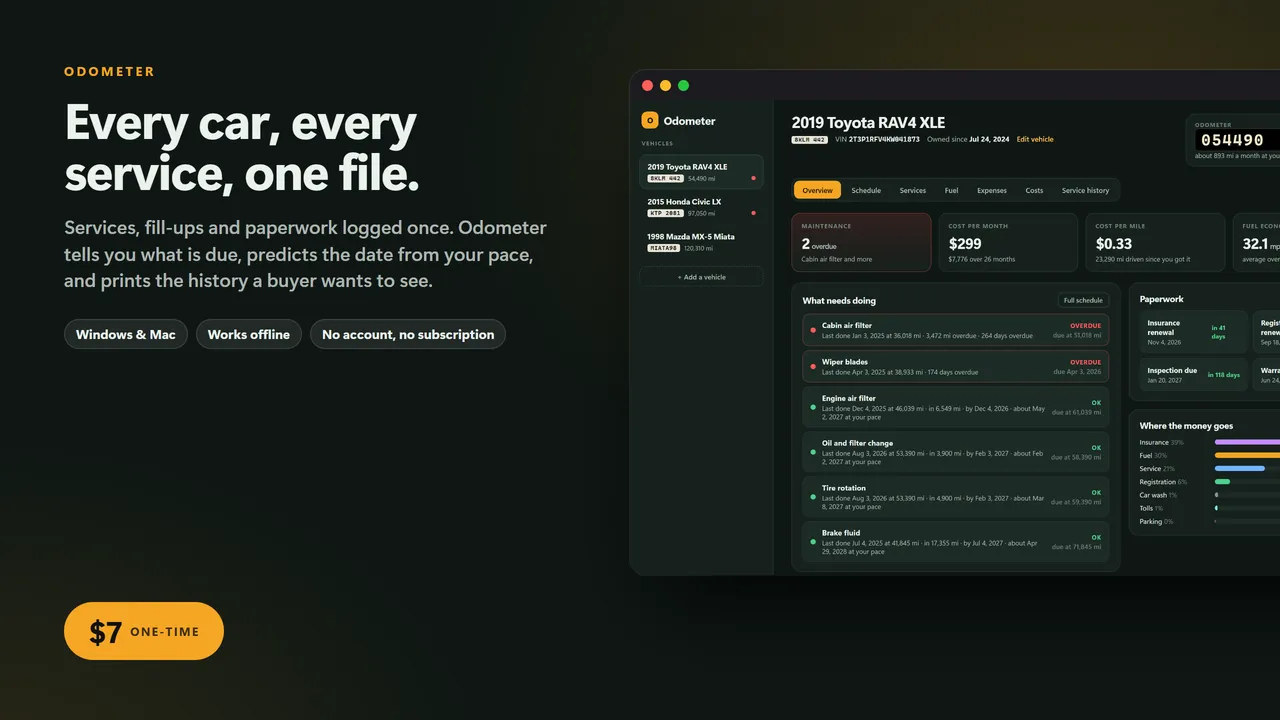
Task: Switch to the Fuel tab
Action: click(951, 190)
